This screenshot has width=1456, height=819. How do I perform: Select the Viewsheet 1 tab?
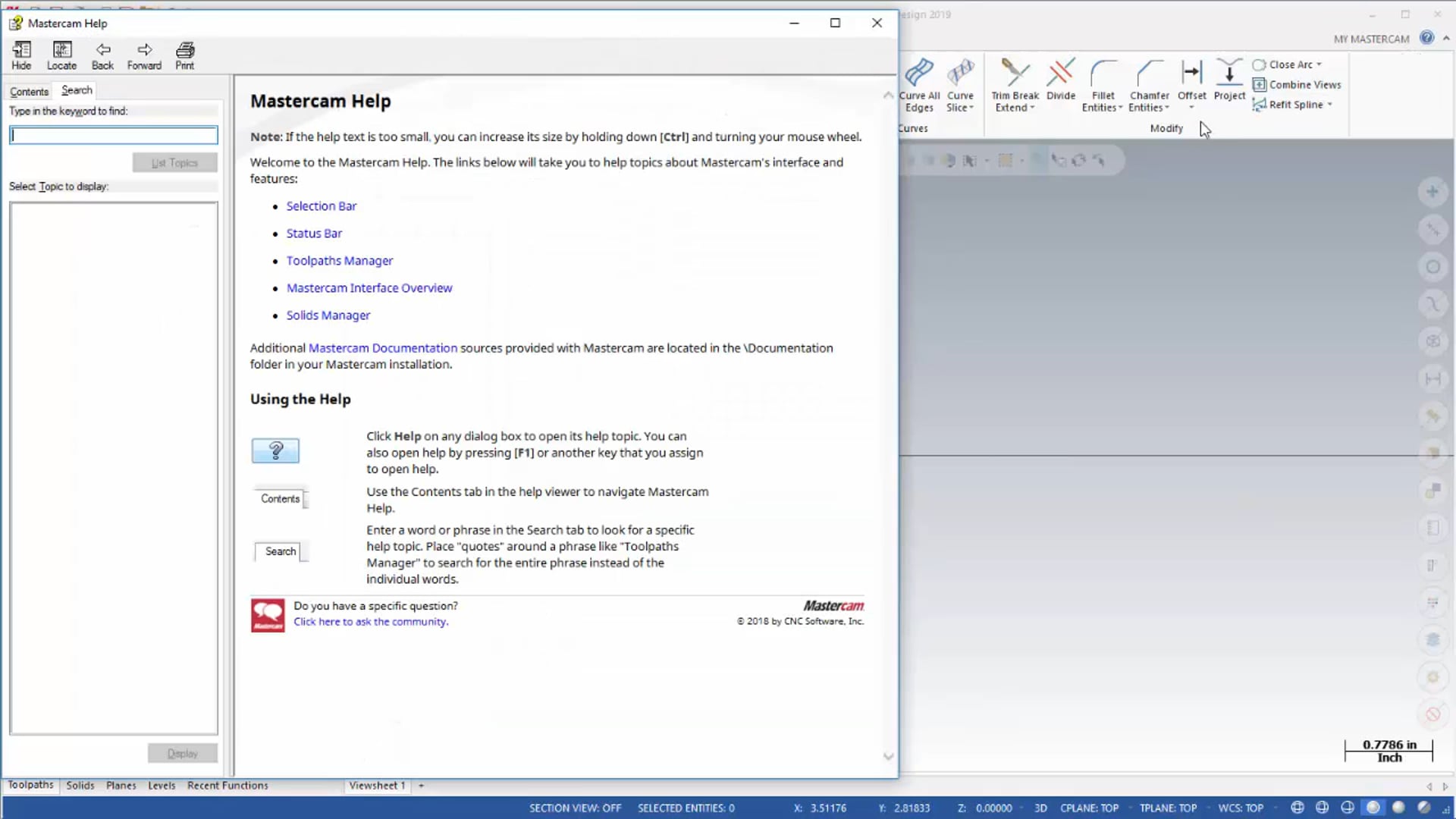tap(377, 786)
